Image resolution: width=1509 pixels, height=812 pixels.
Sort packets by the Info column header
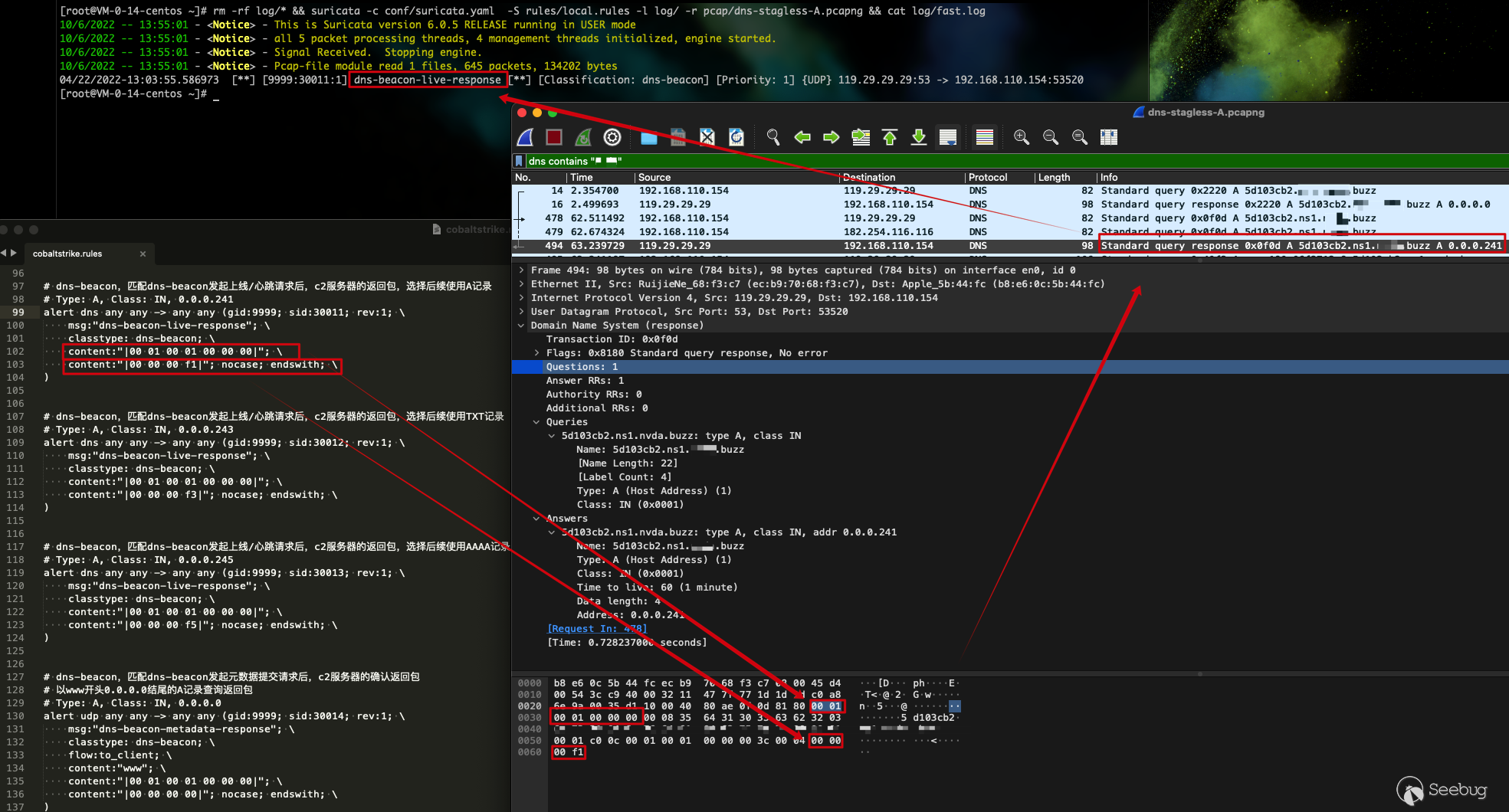click(x=1302, y=177)
